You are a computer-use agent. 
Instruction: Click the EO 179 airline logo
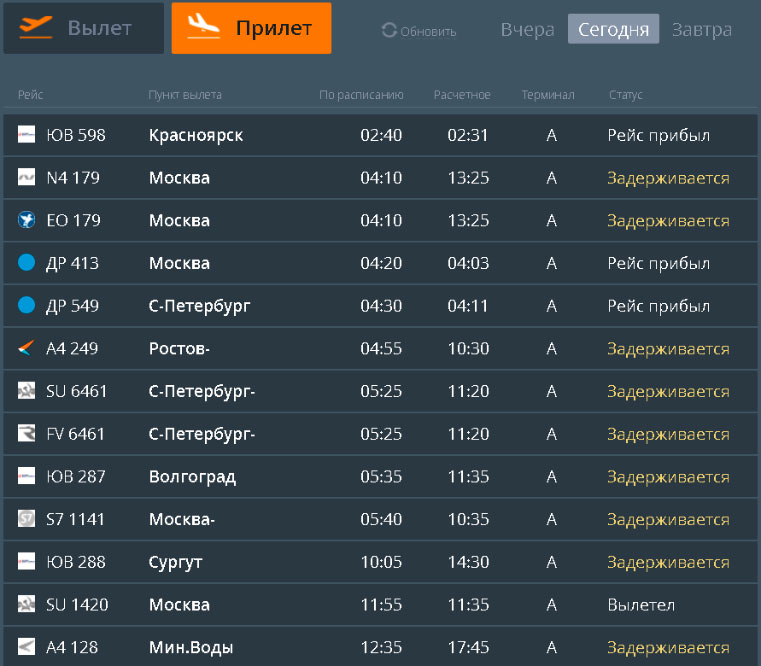(27, 220)
